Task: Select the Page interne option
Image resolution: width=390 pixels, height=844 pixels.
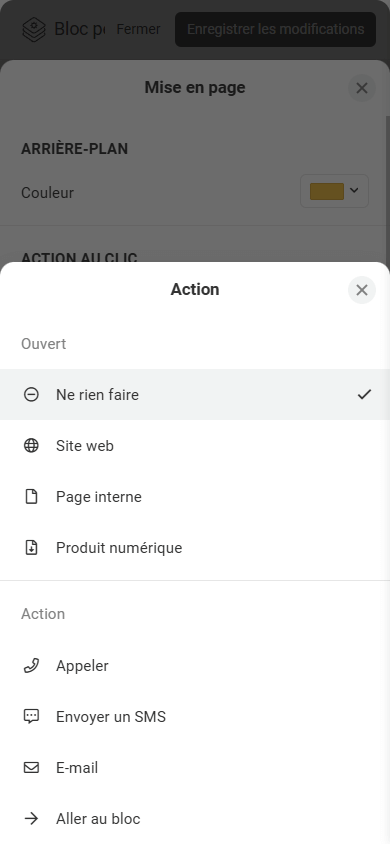Action: click(195, 497)
